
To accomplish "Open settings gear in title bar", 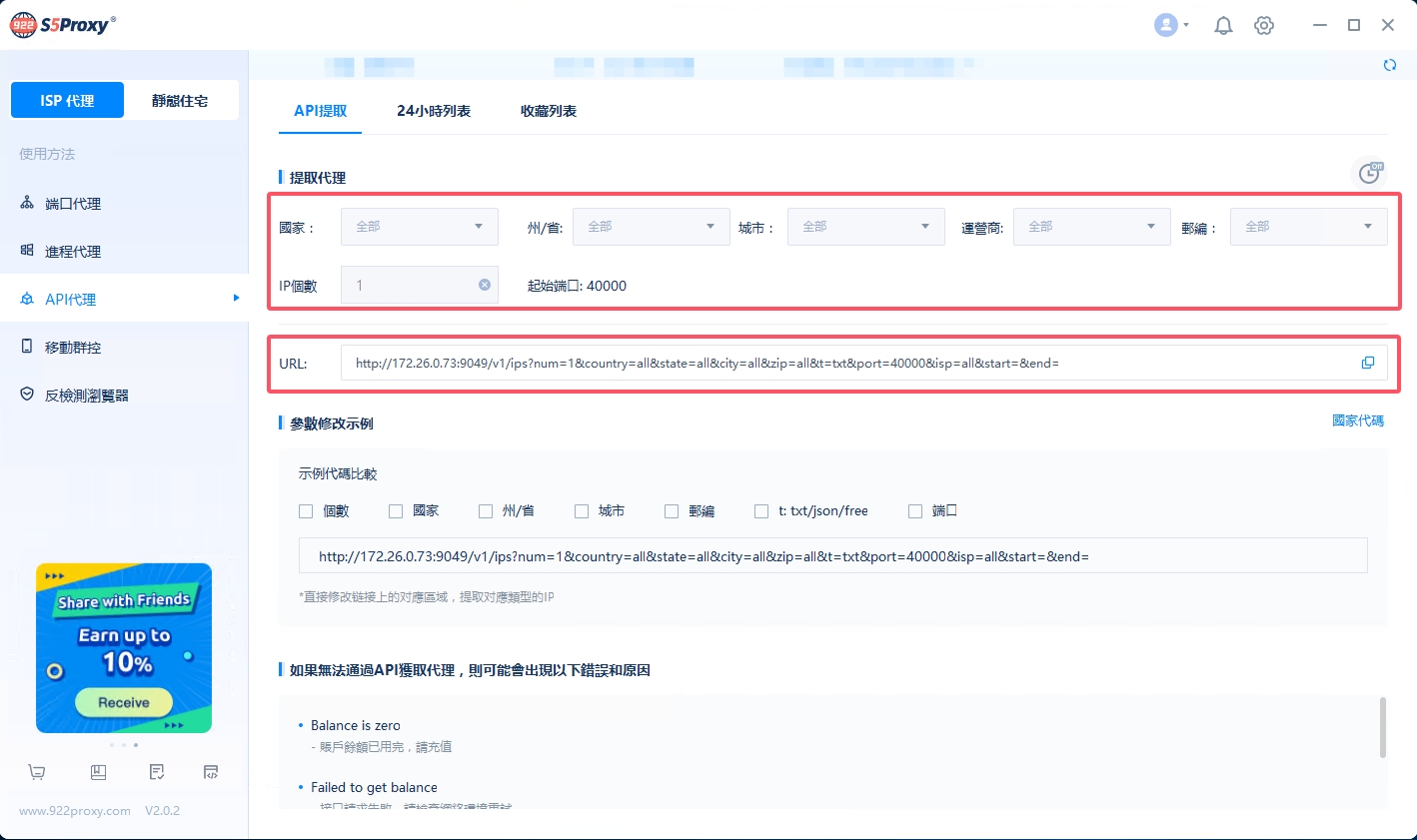I will (1264, 26).
